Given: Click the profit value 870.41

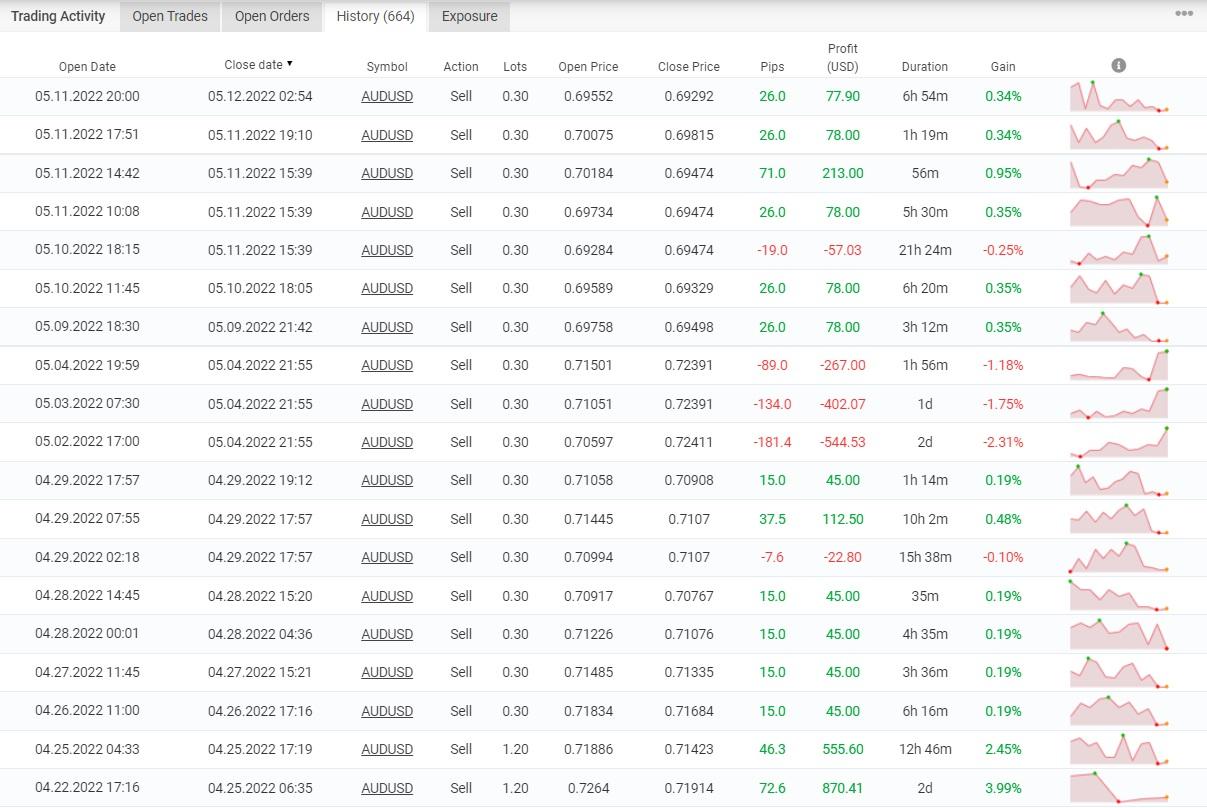Looking at the screenshot, I should coord(843,788).
